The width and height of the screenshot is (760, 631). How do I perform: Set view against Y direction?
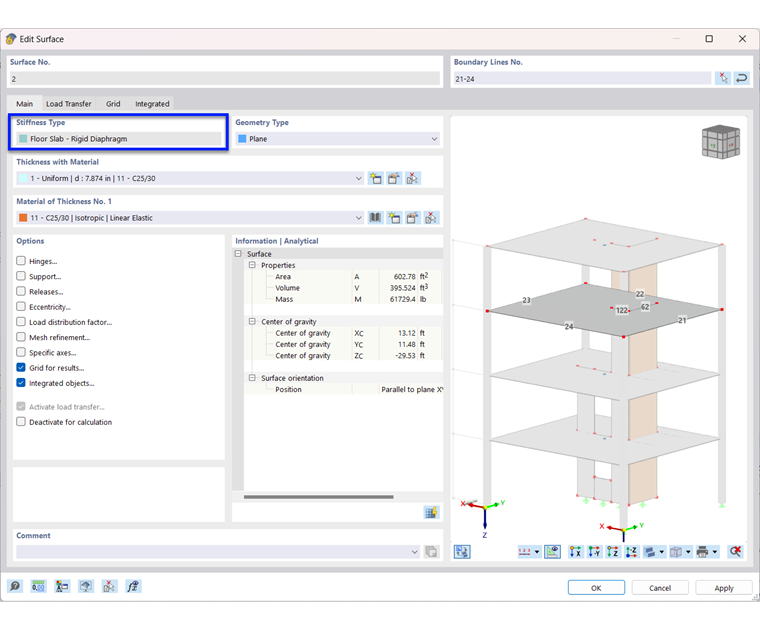click(594, 552)
